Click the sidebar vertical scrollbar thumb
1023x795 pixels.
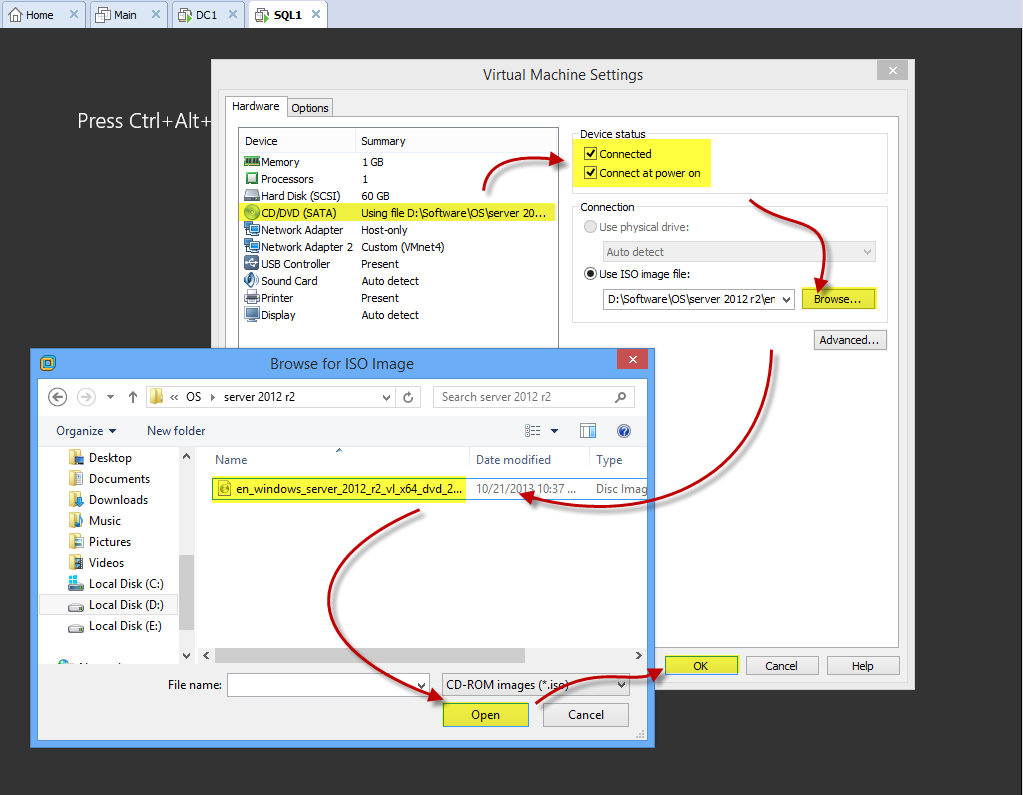[187, 592]
